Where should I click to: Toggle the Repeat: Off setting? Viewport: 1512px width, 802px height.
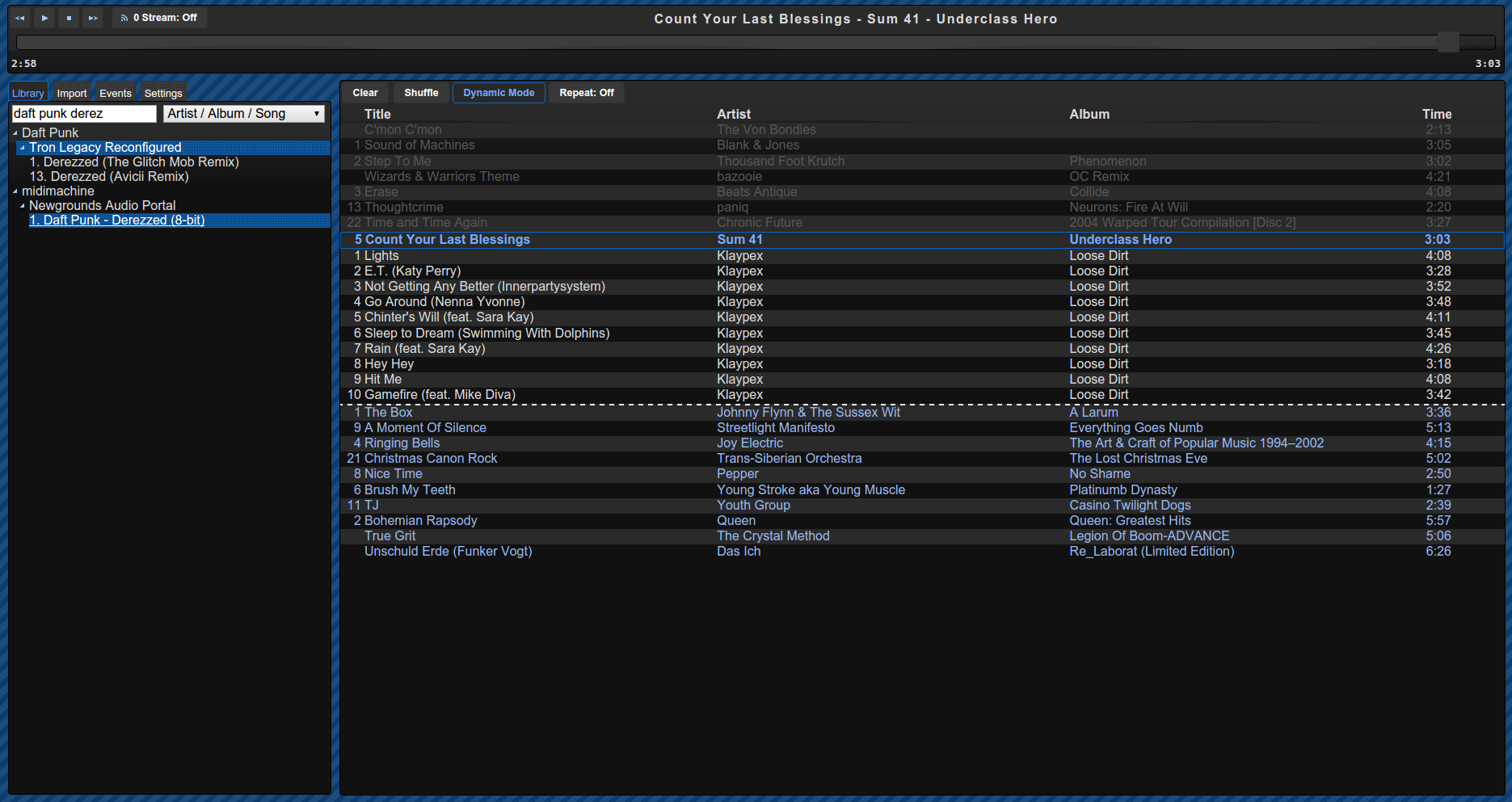(x=586, y=93)
